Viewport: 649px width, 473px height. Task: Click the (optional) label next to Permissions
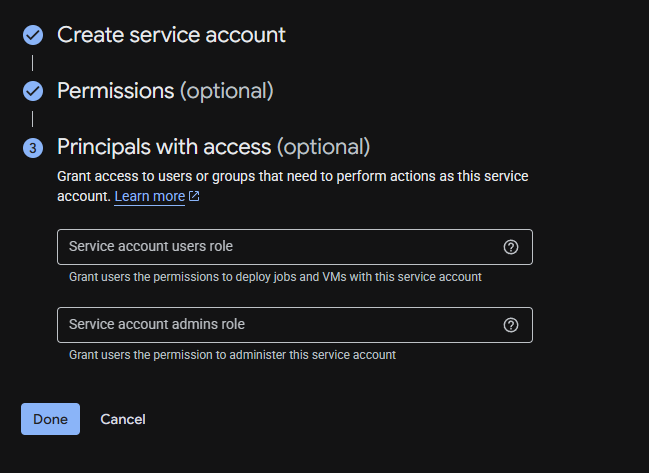click(226, 91)
